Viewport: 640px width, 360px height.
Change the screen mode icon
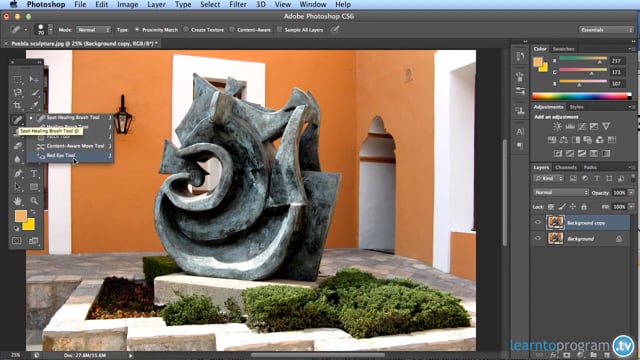tap(34, 241)
